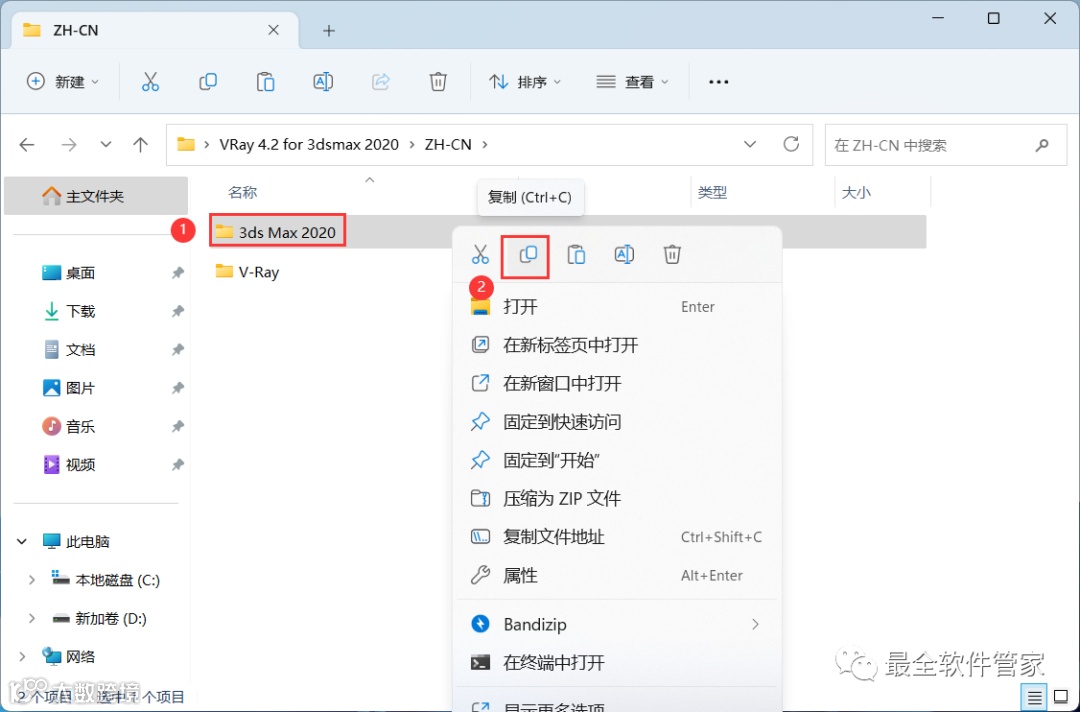Click the Cut scissors icon in the context menu
This screenshot has width=1080, height=712.
tap(480, 255)
